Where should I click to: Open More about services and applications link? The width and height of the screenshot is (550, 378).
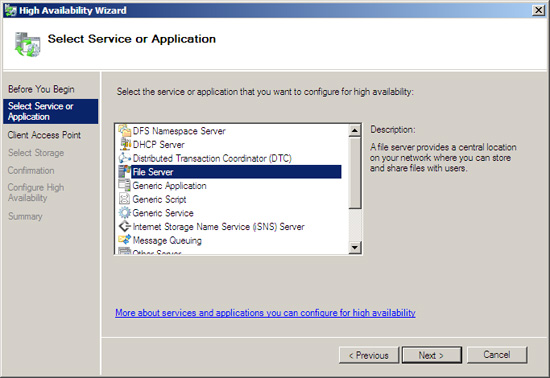pyautogui.click(x=265, y=313)
